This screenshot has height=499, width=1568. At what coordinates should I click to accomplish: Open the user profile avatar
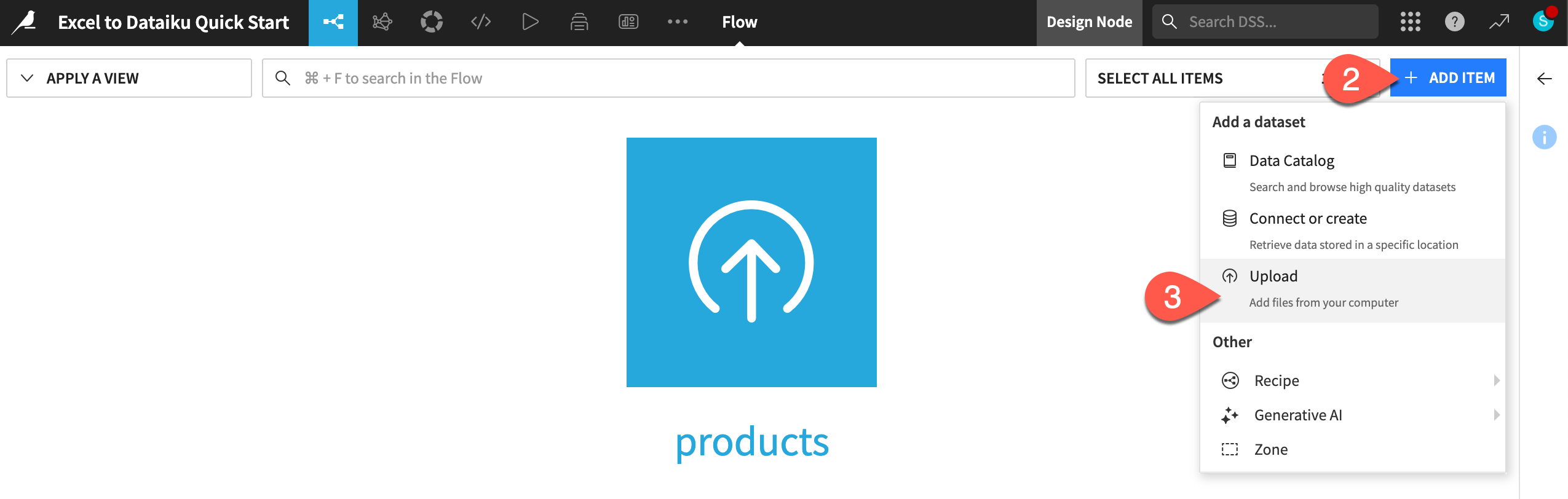[x=1543, y=21]
